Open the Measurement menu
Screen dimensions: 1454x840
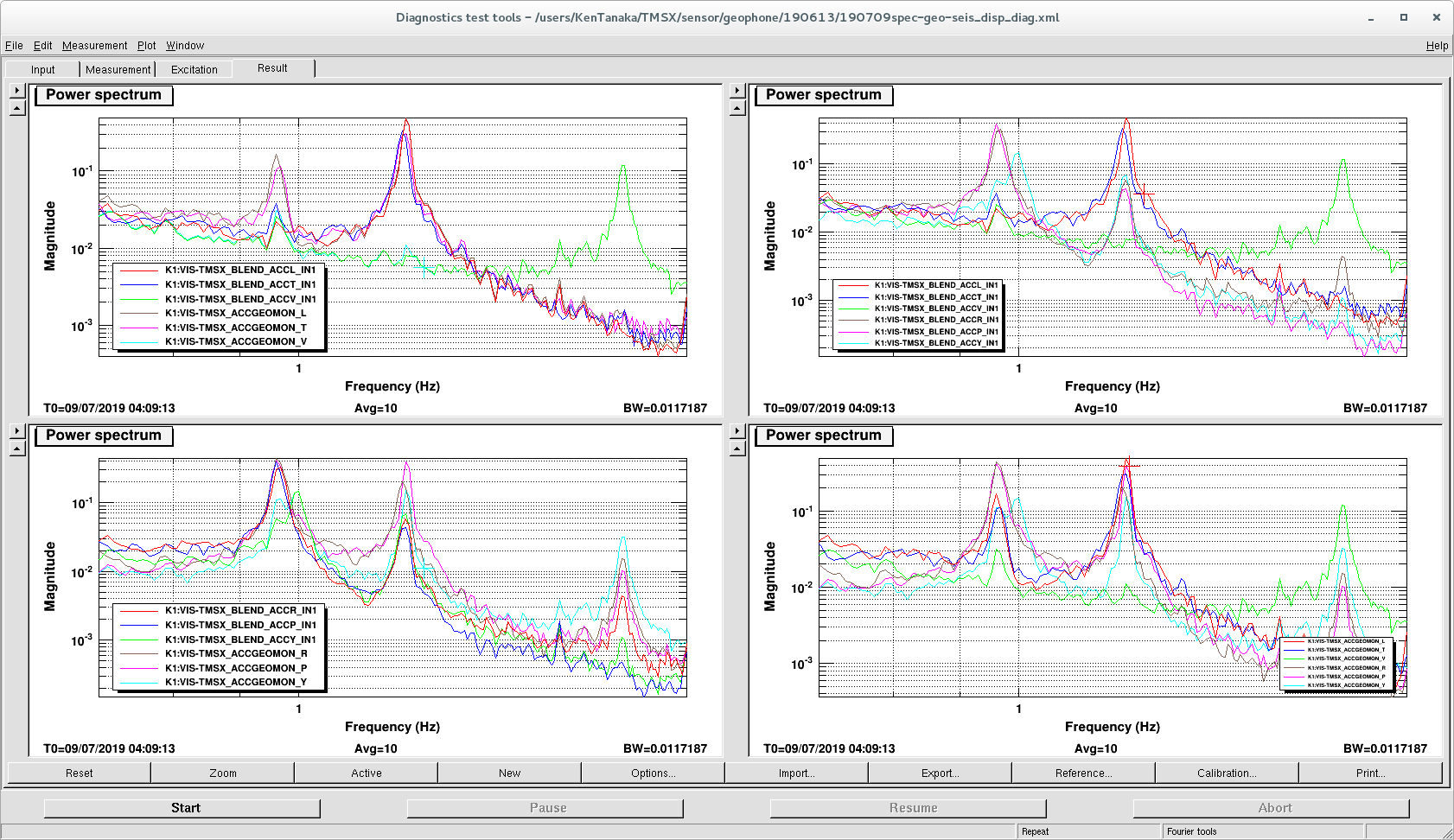click(94, 46)
